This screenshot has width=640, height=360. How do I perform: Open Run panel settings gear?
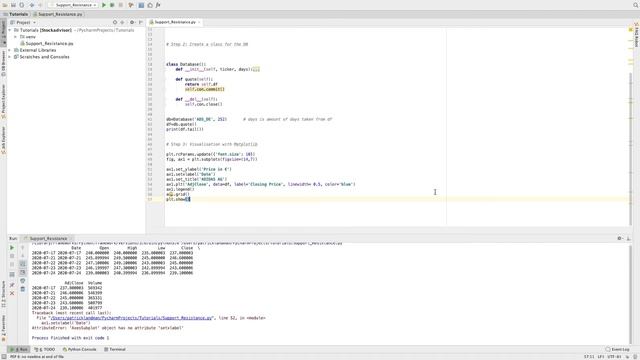620,238
